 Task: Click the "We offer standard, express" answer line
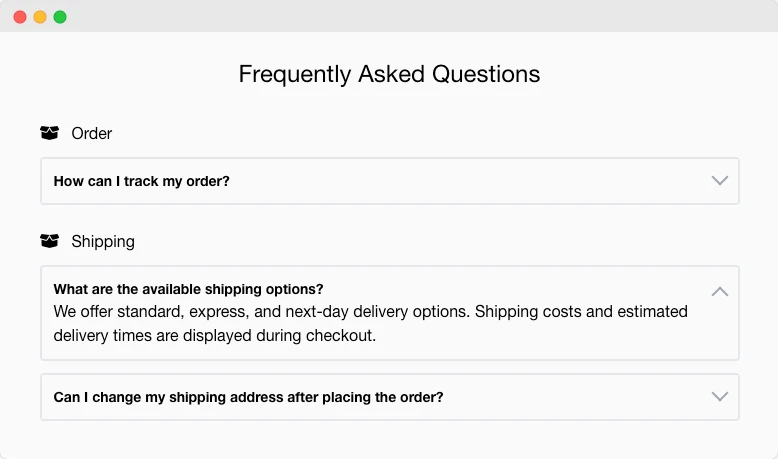pos(370,312)
